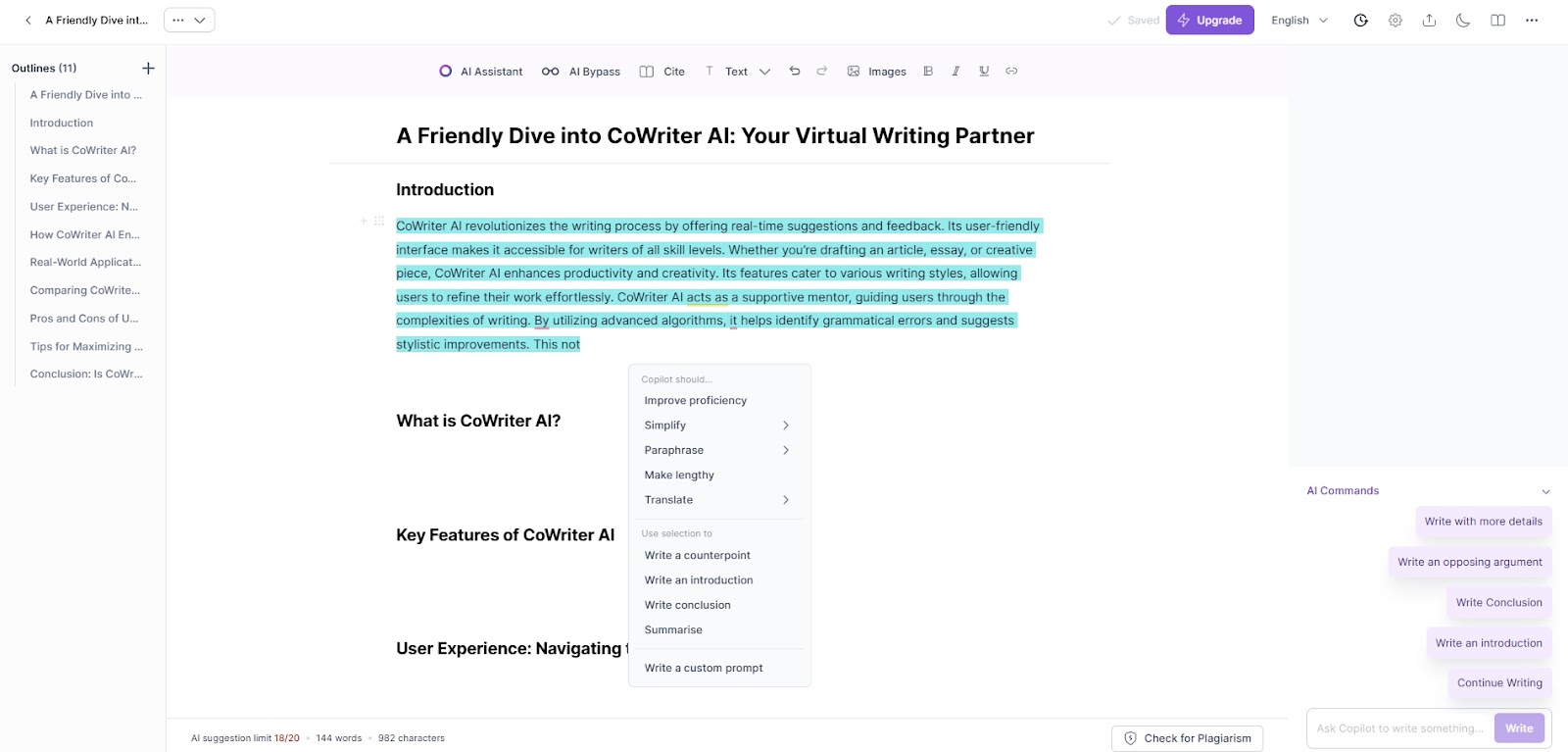Click Write an introduction AI command chip
1568x752 pixels.
1489,643
